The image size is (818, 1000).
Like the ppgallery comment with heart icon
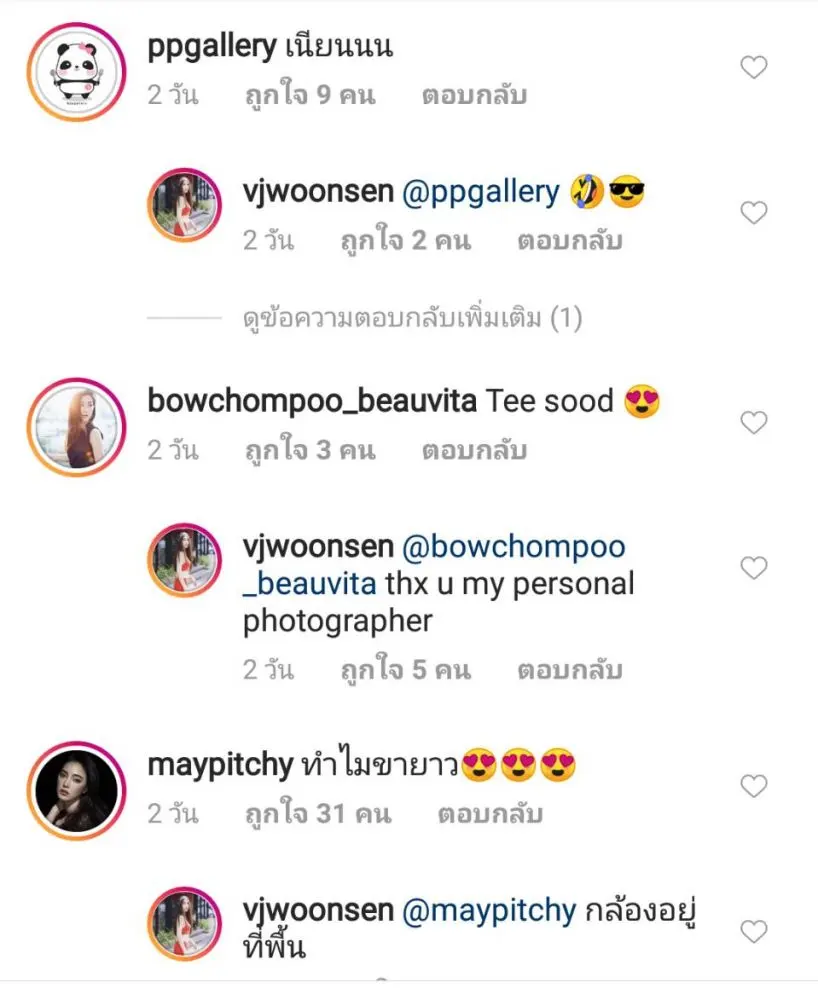(x=753, y=68)
